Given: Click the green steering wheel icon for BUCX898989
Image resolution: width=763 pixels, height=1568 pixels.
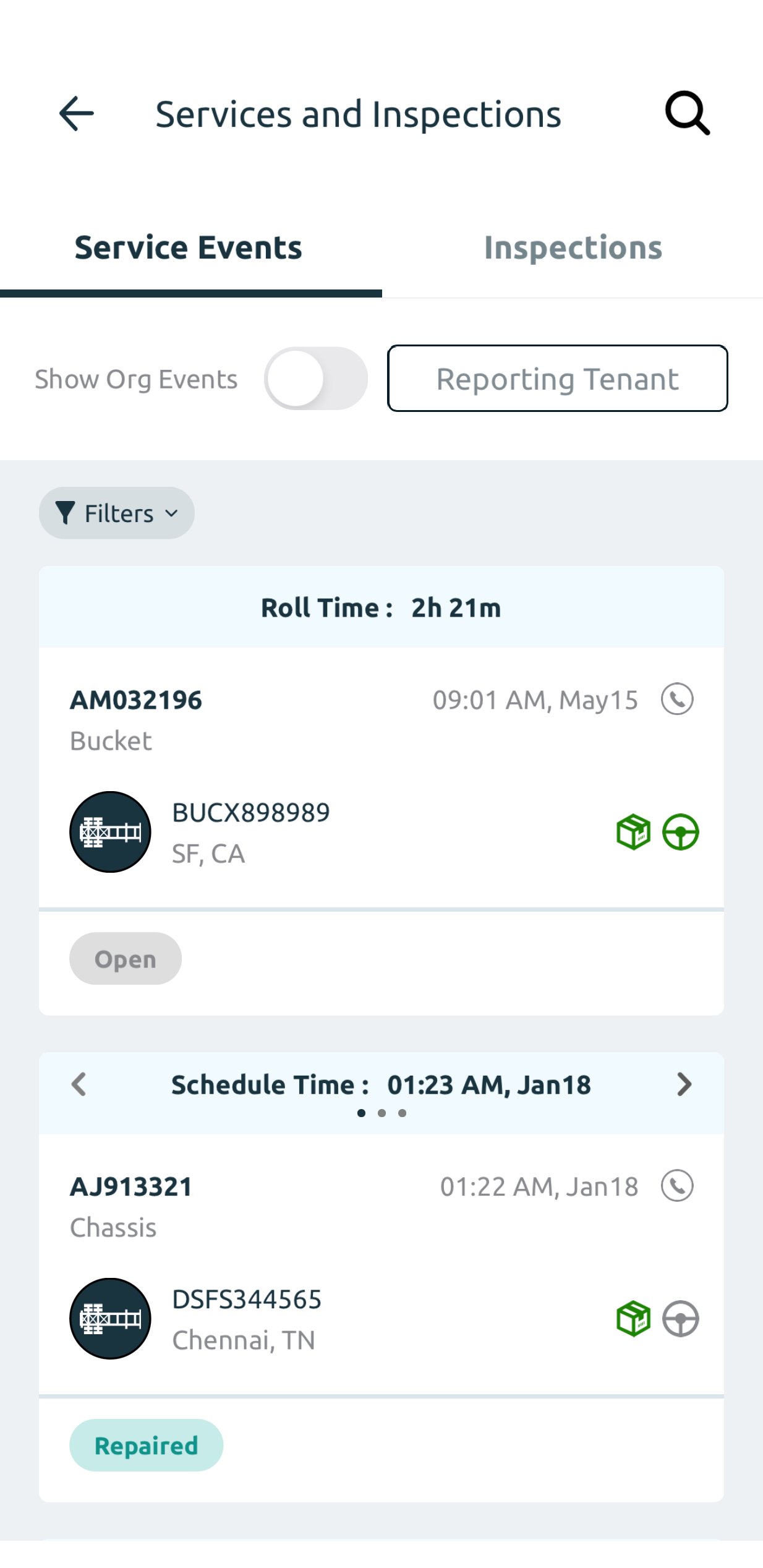Looking at the screenshot, I should pyautogui.click(x=680, y=832).
